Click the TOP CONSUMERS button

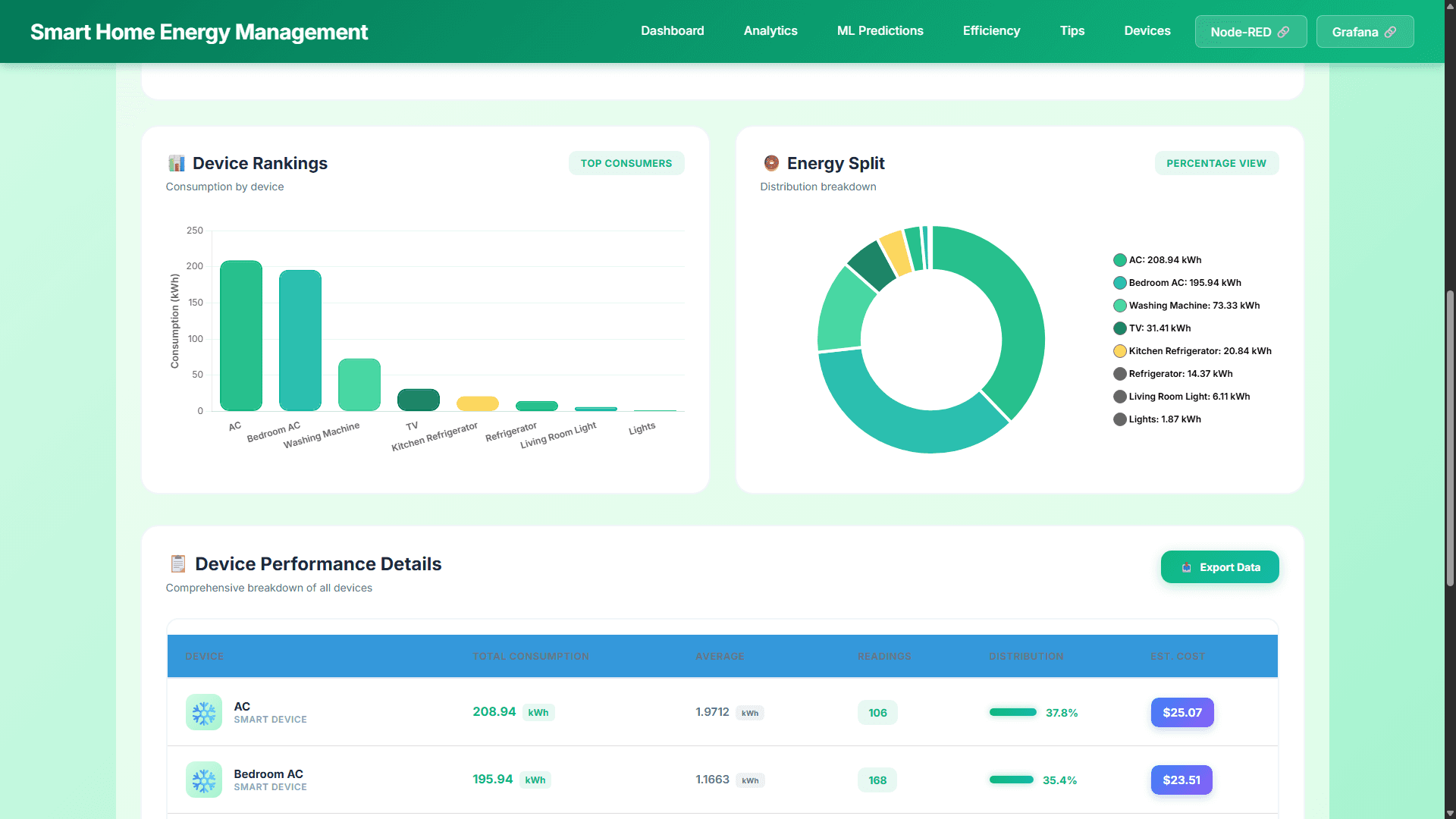tap(626, 163)
